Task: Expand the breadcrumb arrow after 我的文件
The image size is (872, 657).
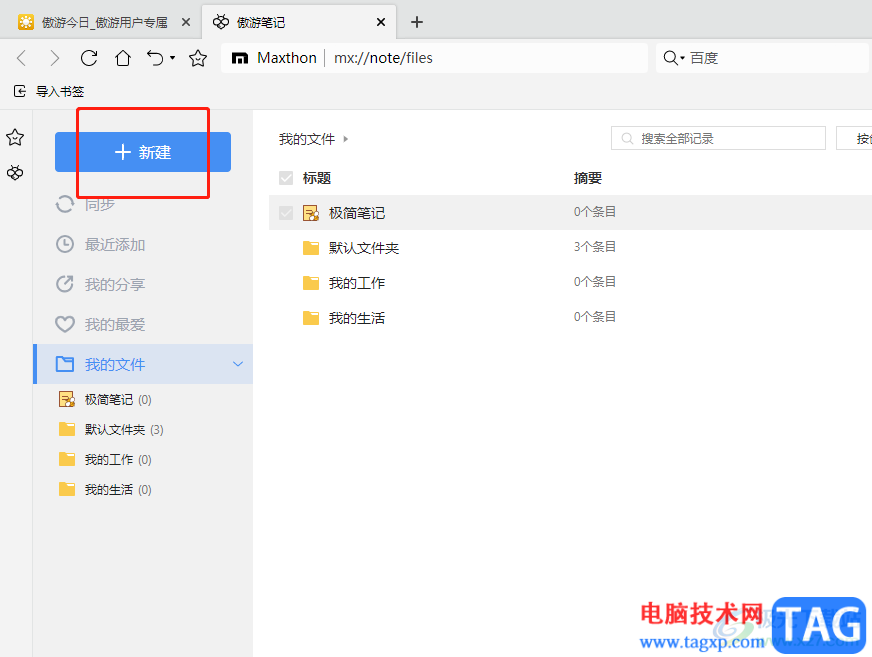Action: click(345, 139)
